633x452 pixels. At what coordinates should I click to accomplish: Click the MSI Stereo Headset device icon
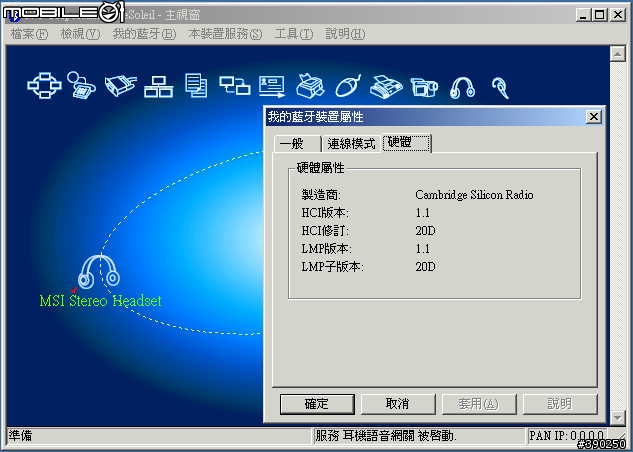pyautogui.click(x=99, y=272)
